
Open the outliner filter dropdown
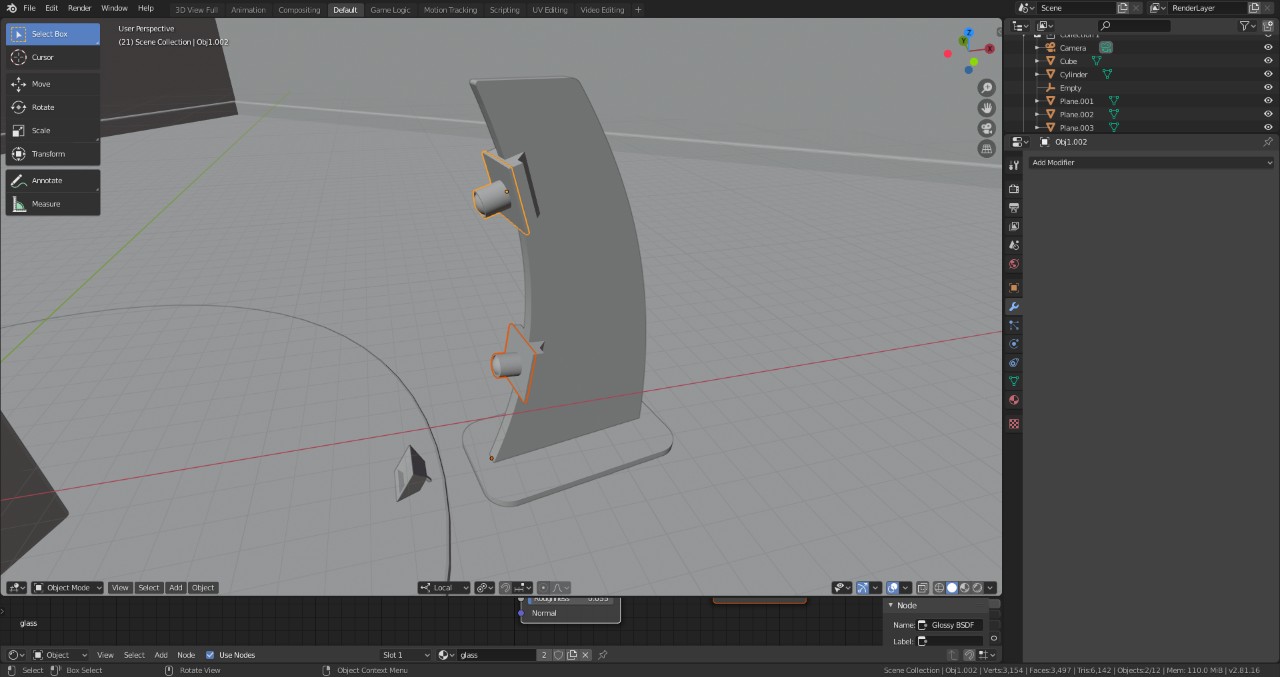1247,26
